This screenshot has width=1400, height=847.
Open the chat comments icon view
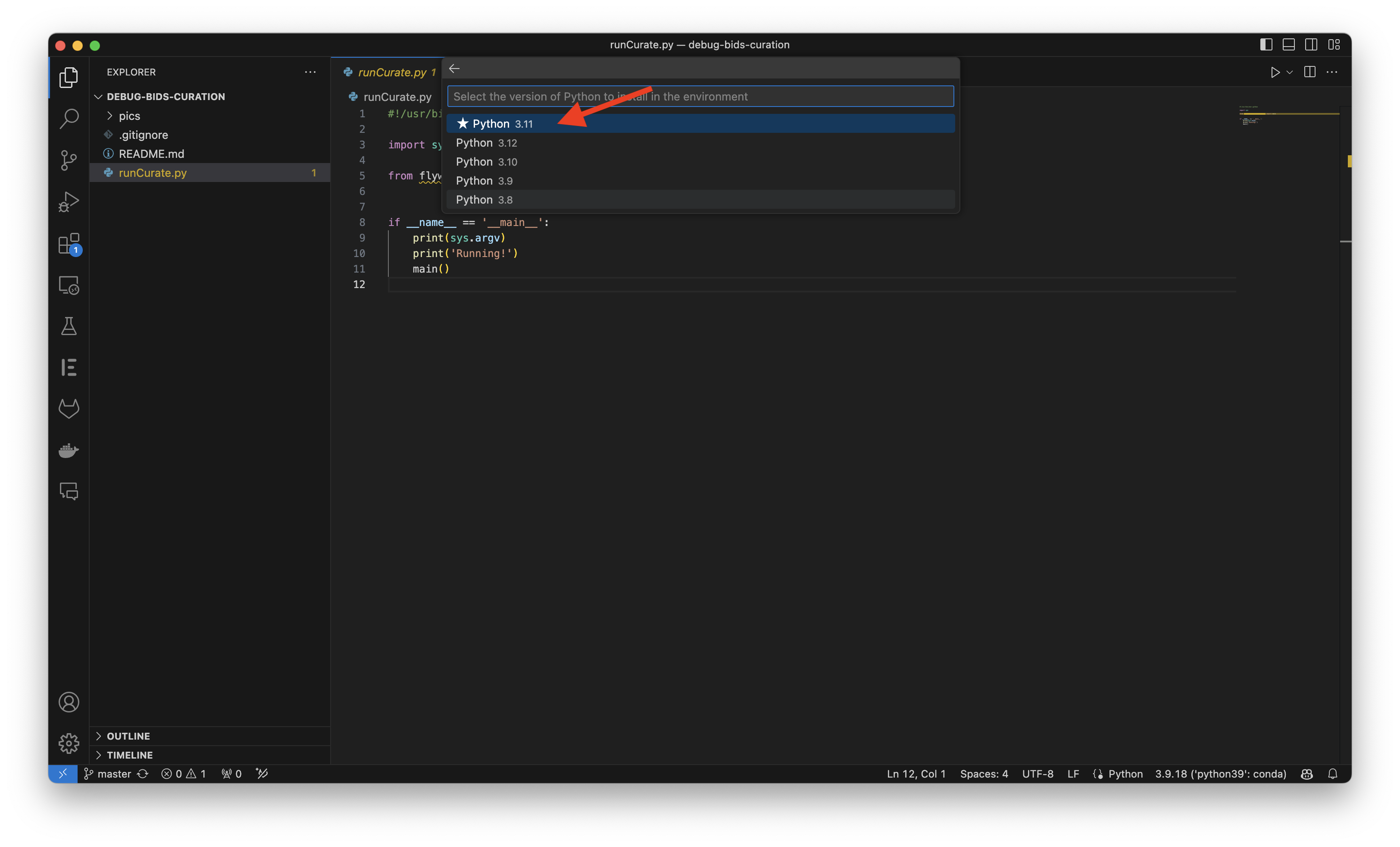point(69,491)
